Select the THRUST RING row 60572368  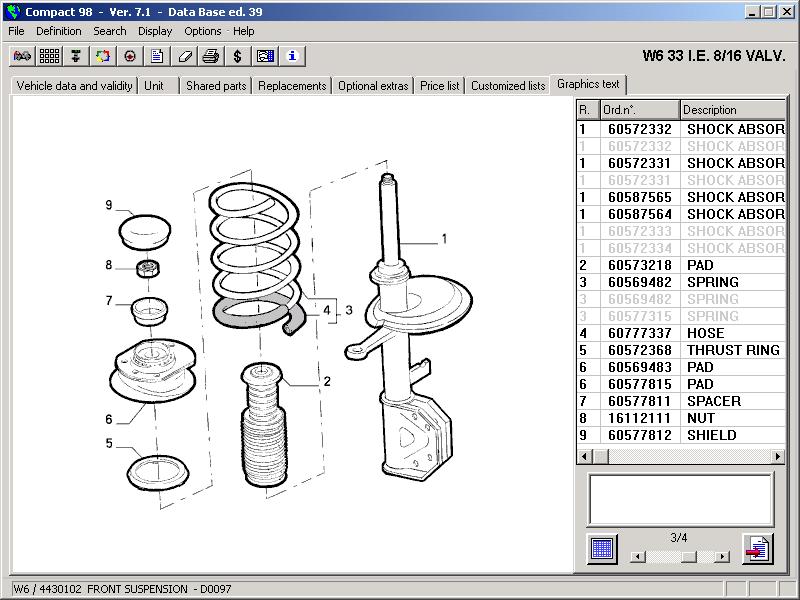point(681,351)
